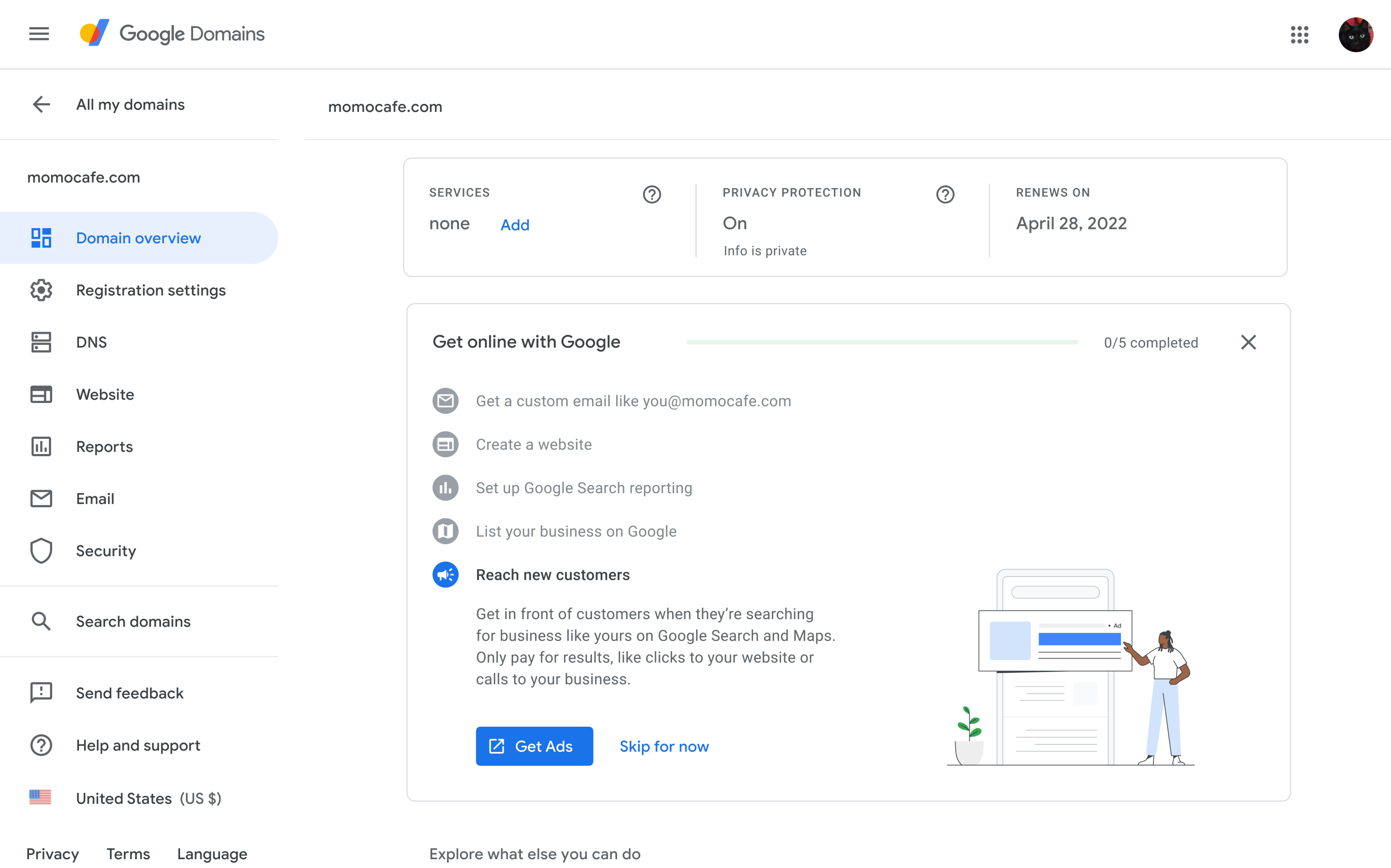Click the Reach new customers heading
This screenshot has height=868, width=1391.
click(x=553, y=575)
